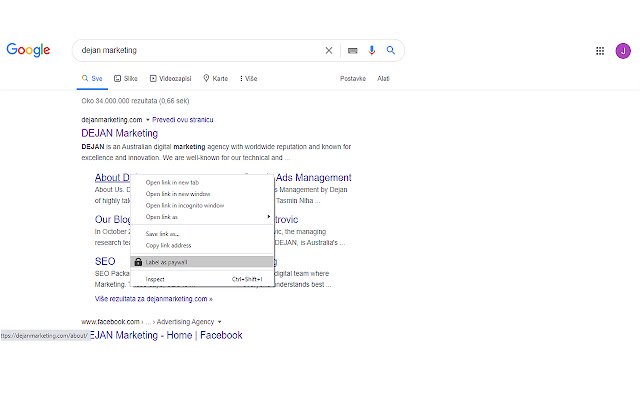This screenshot has height=400, width=640.
Task: Open the account avatar J
Action: click(623, 51)
